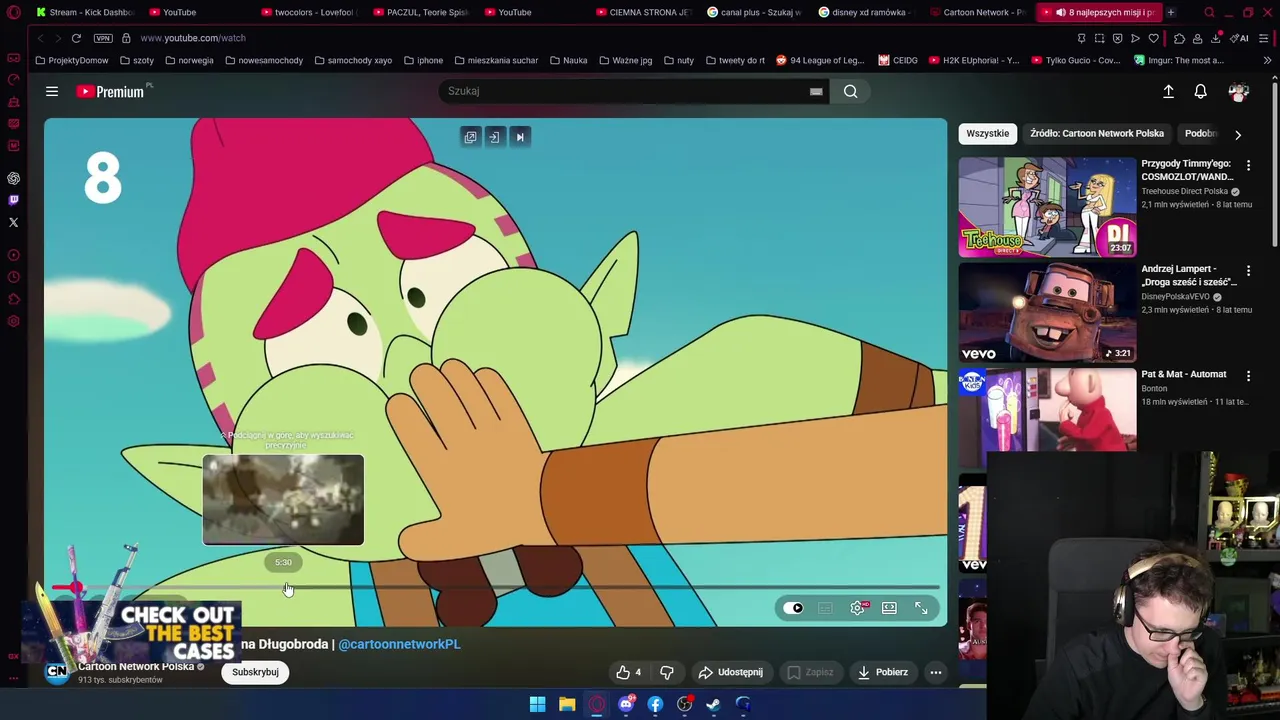Open Steam from the taskbar
1280x720 pixels.
[713, 704]
